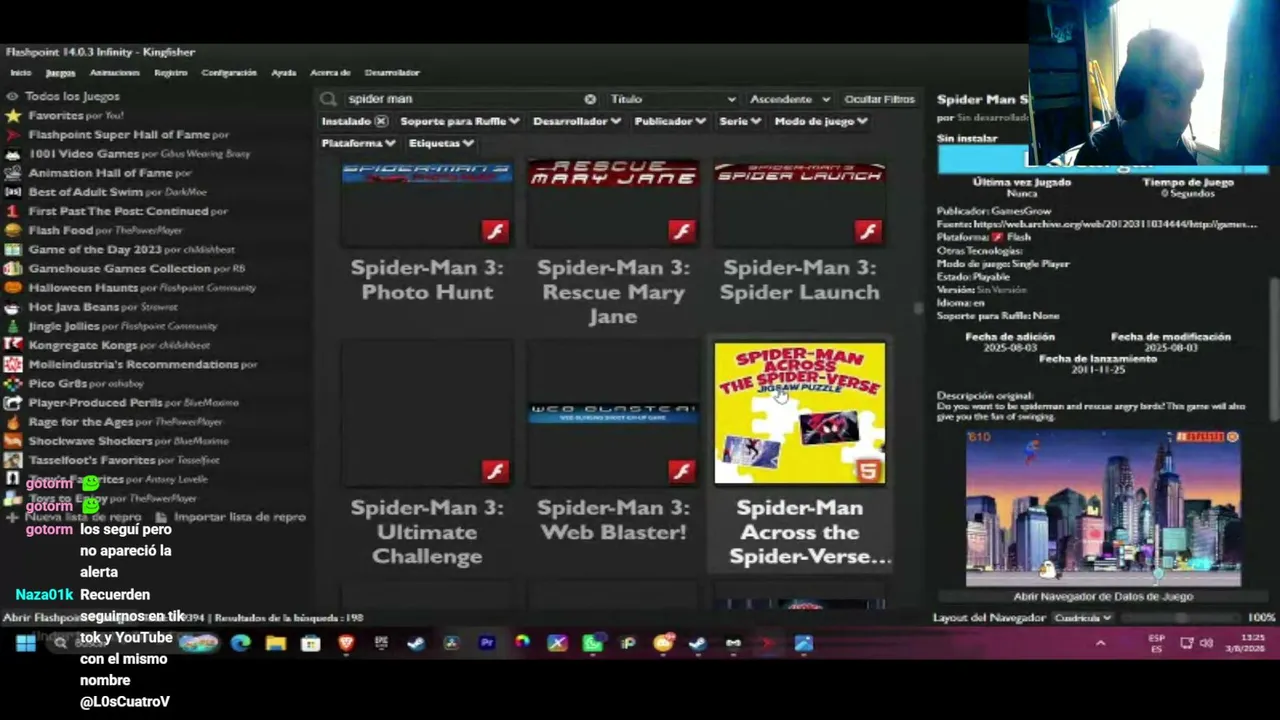This screenshot has width=1280, height=720.
Task: Open the Ayuda menu
Action: click(x=284, y=72)
